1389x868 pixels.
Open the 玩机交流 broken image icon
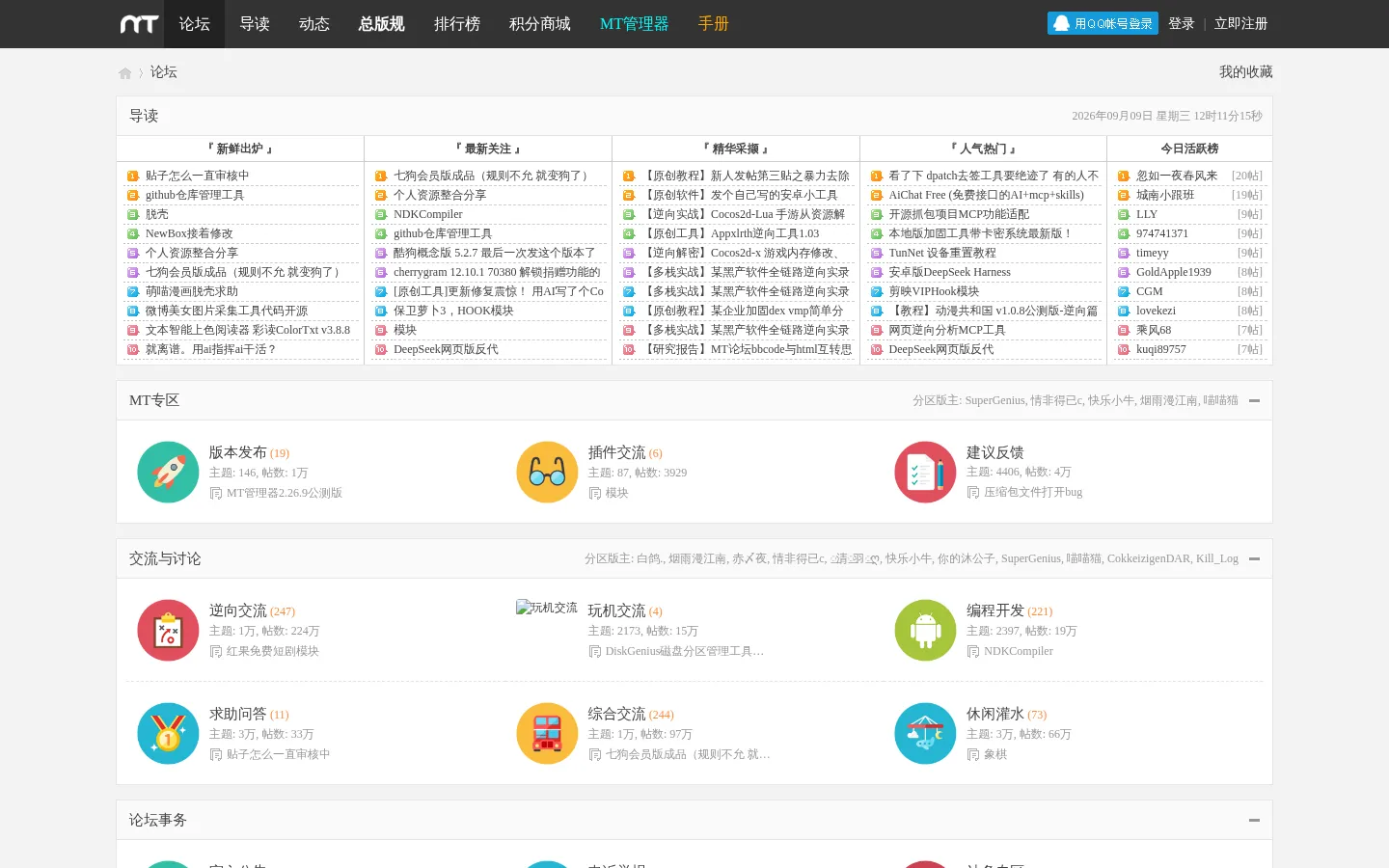click(x=547, y=608)
